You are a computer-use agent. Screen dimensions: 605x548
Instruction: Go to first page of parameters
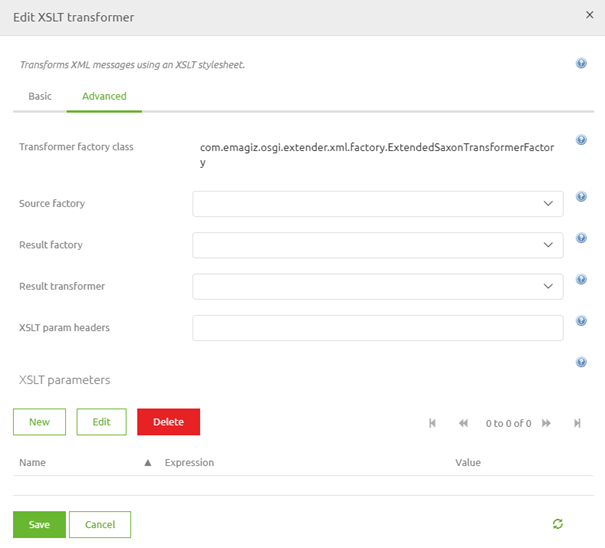tap(432, 423)
